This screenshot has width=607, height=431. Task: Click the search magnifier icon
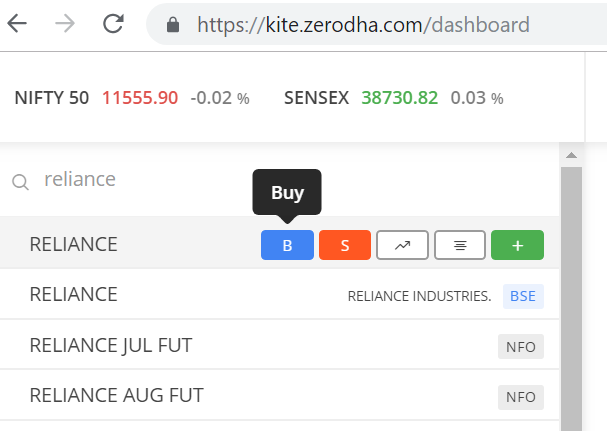(x=20, y=182)
